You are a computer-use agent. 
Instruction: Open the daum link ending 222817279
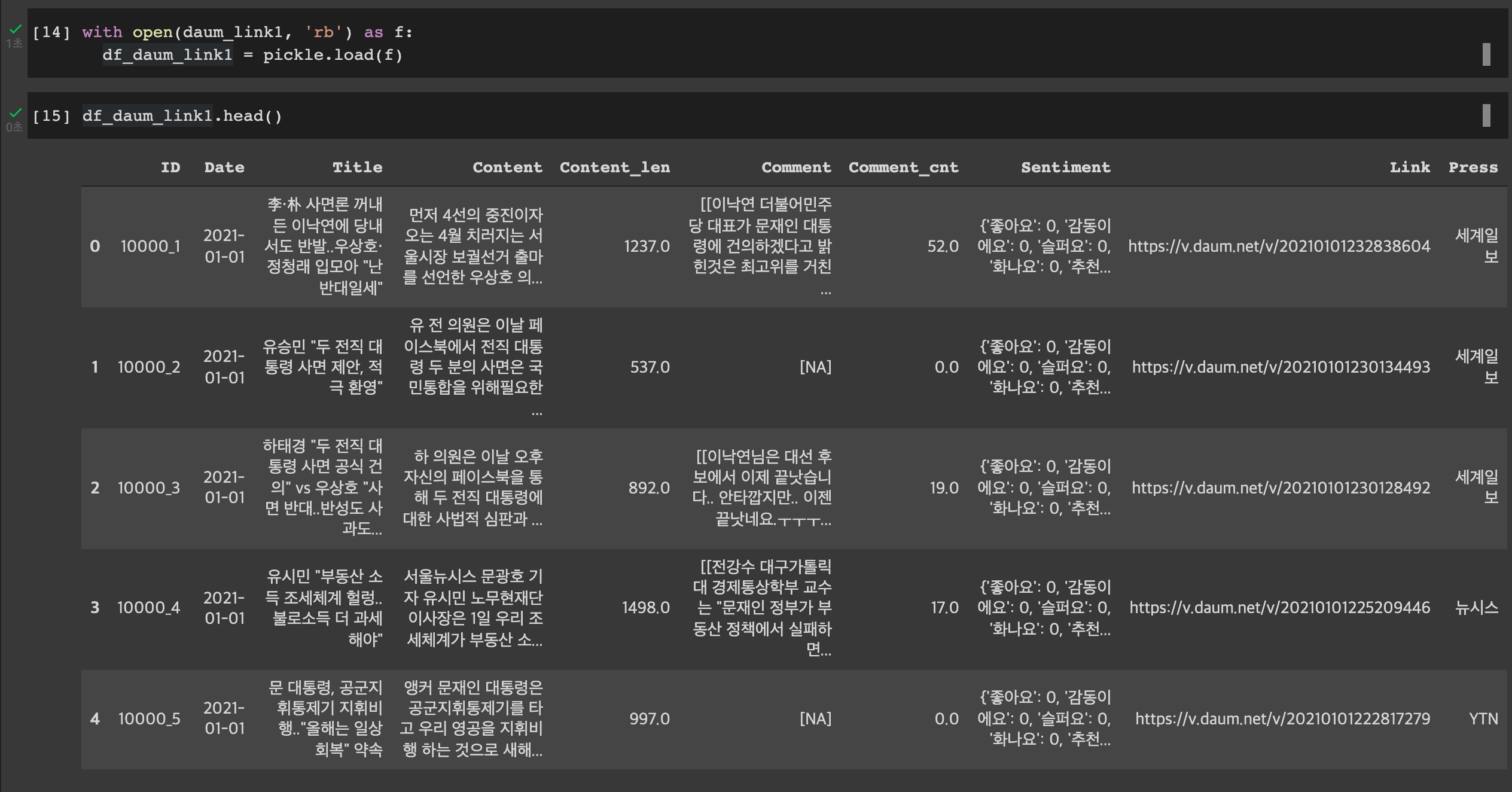tap(1282, 719)
